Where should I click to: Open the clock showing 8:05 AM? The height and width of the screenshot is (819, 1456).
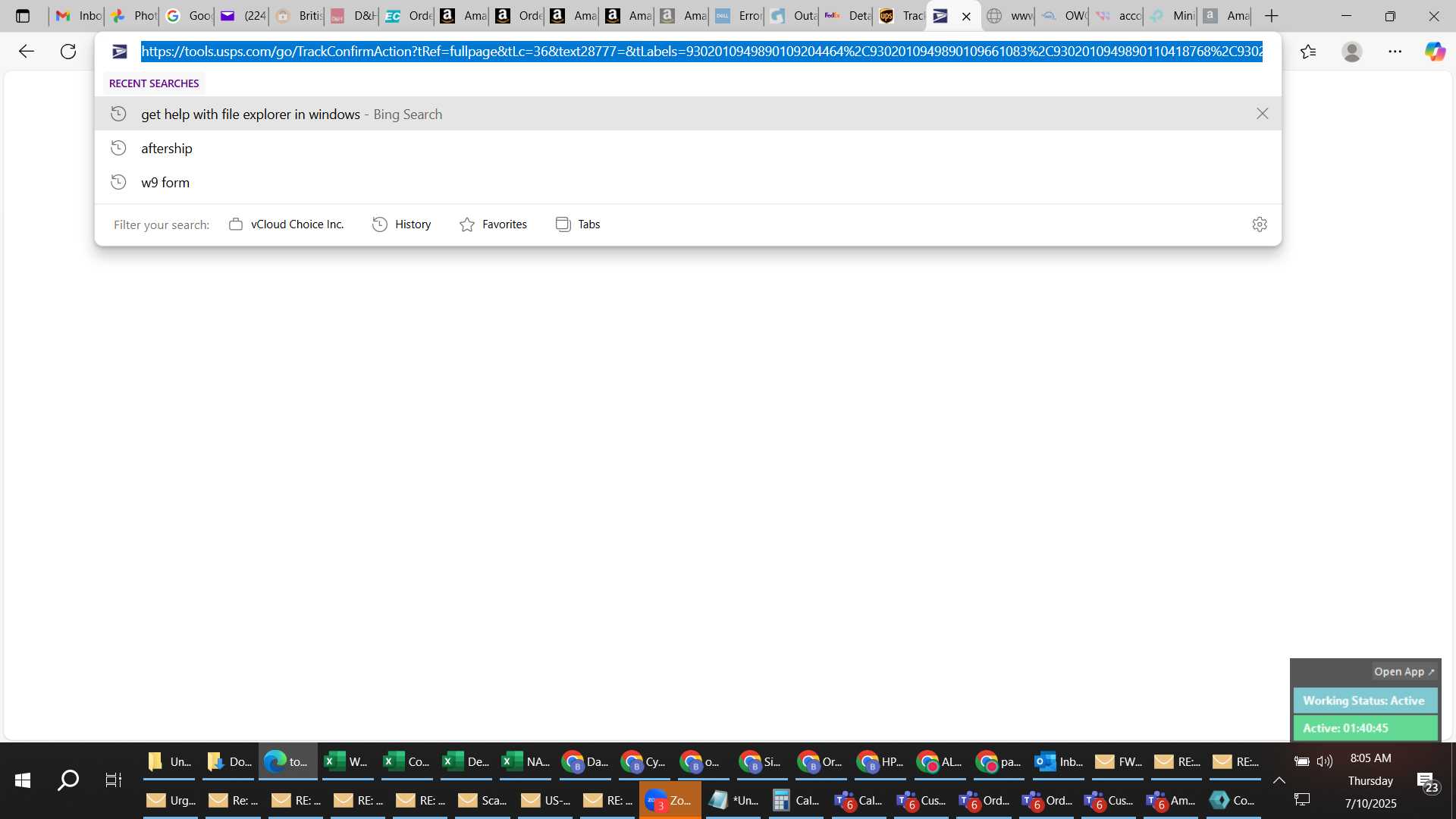point(1371,758)
